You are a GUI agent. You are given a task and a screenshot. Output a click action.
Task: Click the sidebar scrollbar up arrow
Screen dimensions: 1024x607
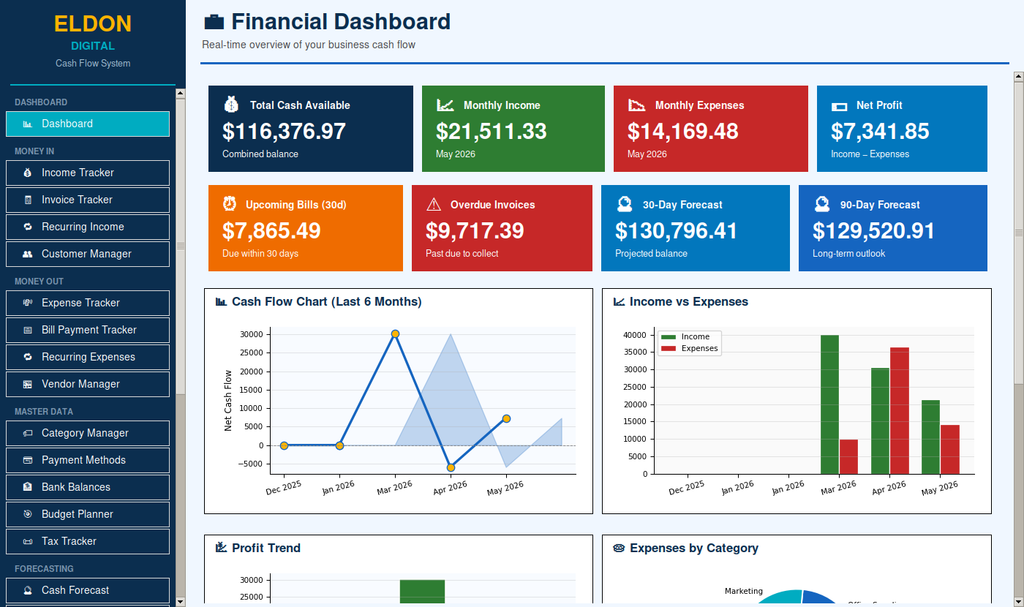180,93
